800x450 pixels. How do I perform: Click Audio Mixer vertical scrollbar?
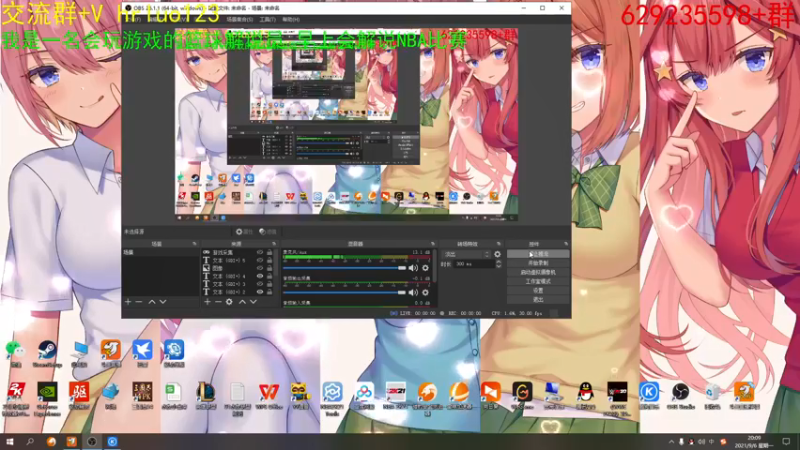[435, 265]
